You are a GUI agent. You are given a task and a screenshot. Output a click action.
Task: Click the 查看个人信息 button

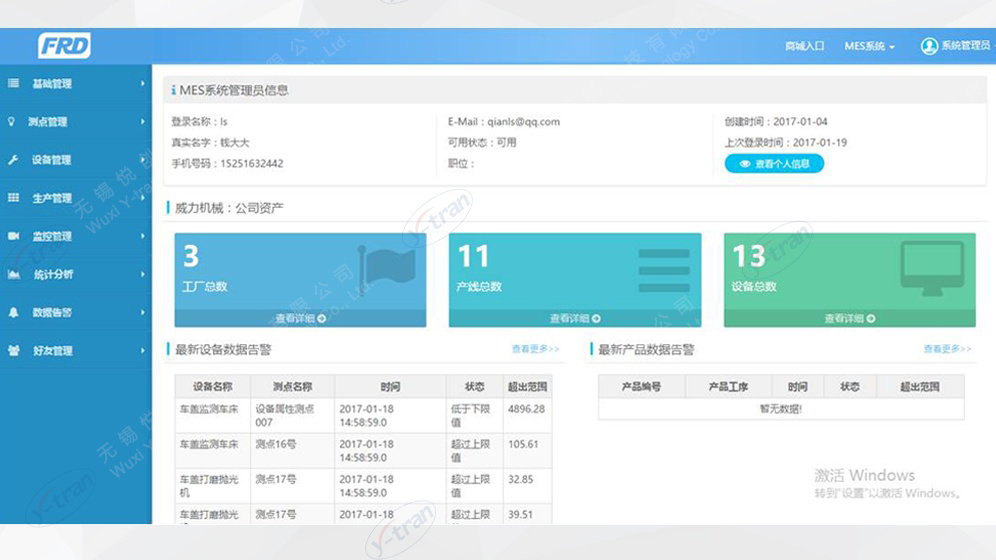coord(774,163)
